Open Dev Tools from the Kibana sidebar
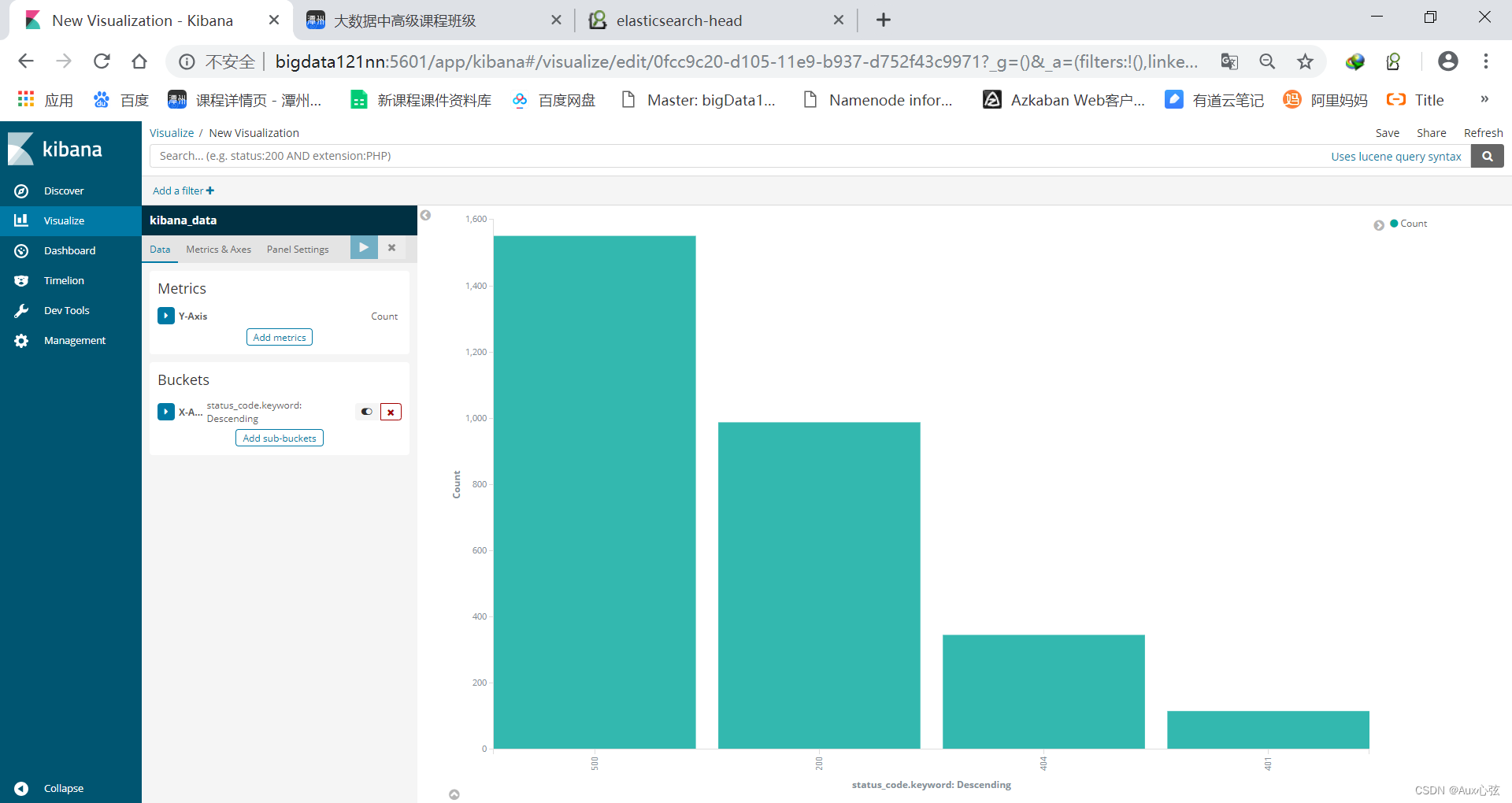This screenshot has height=803, width=1512. coord(67,310)
